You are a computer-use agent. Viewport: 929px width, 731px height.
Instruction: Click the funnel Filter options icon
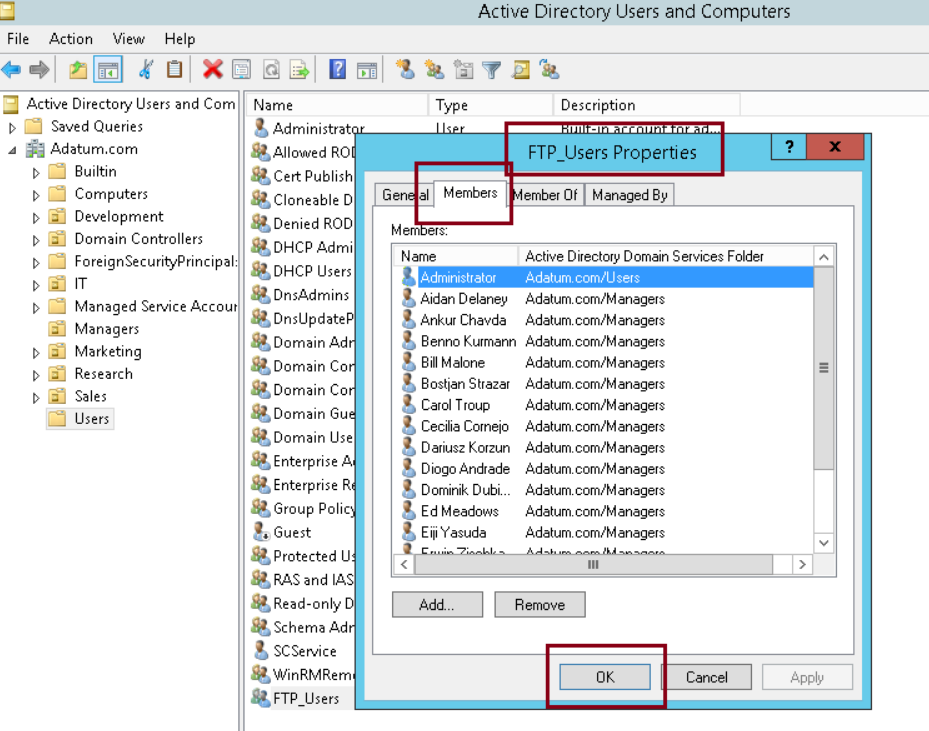click(x=492, y=70)
